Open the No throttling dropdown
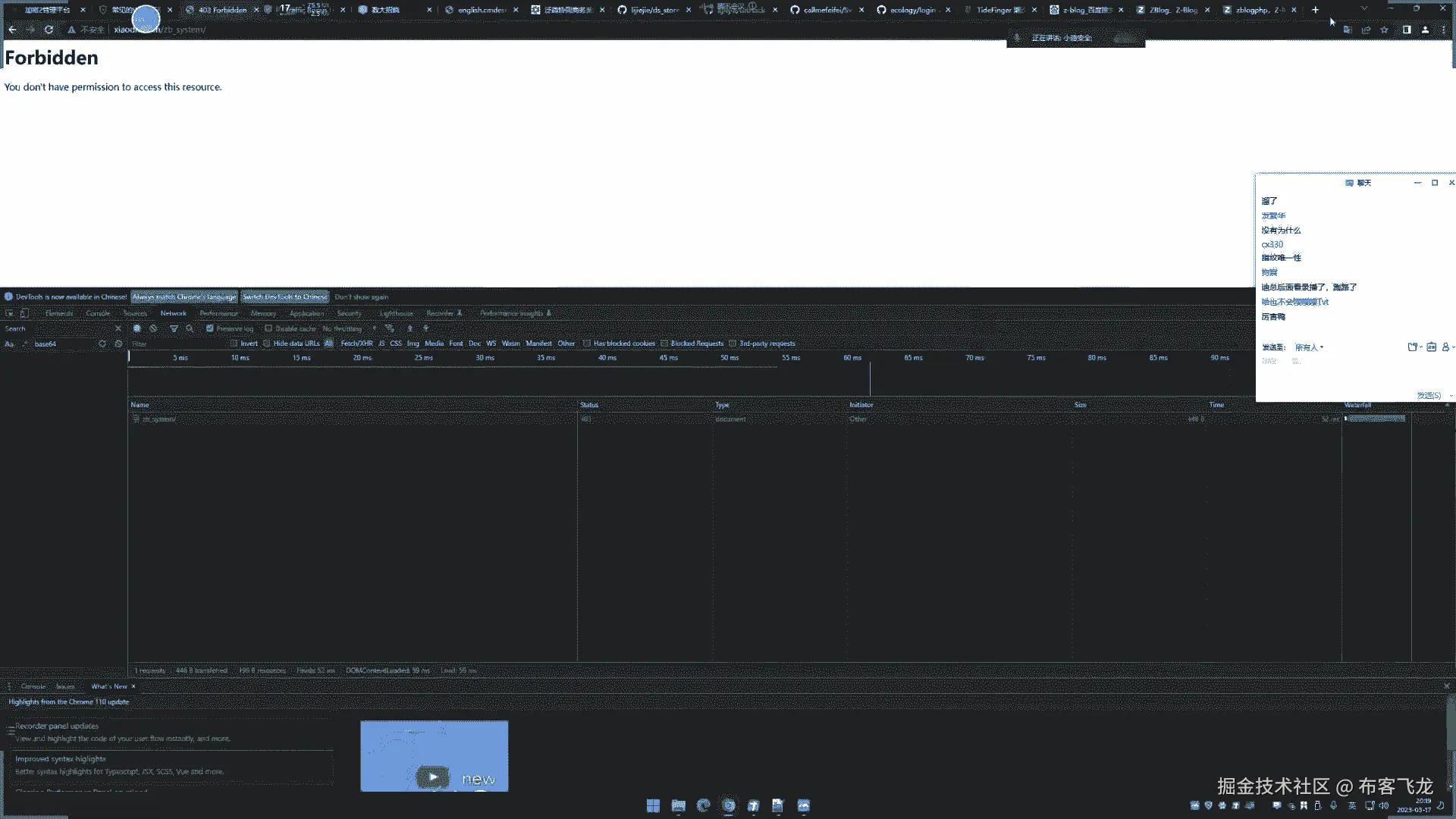This screenshot has height=819, width=1456. pyautogui.click(x=349, y=328)
